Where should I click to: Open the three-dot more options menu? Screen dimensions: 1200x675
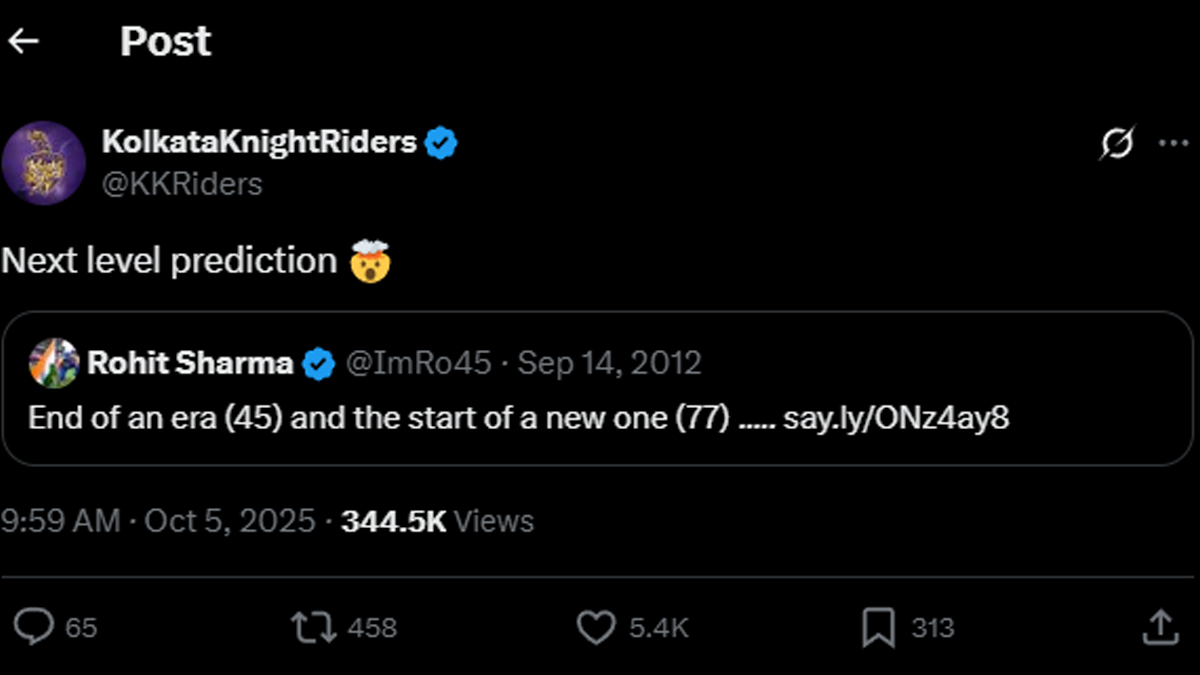(x=1172, y=144)
